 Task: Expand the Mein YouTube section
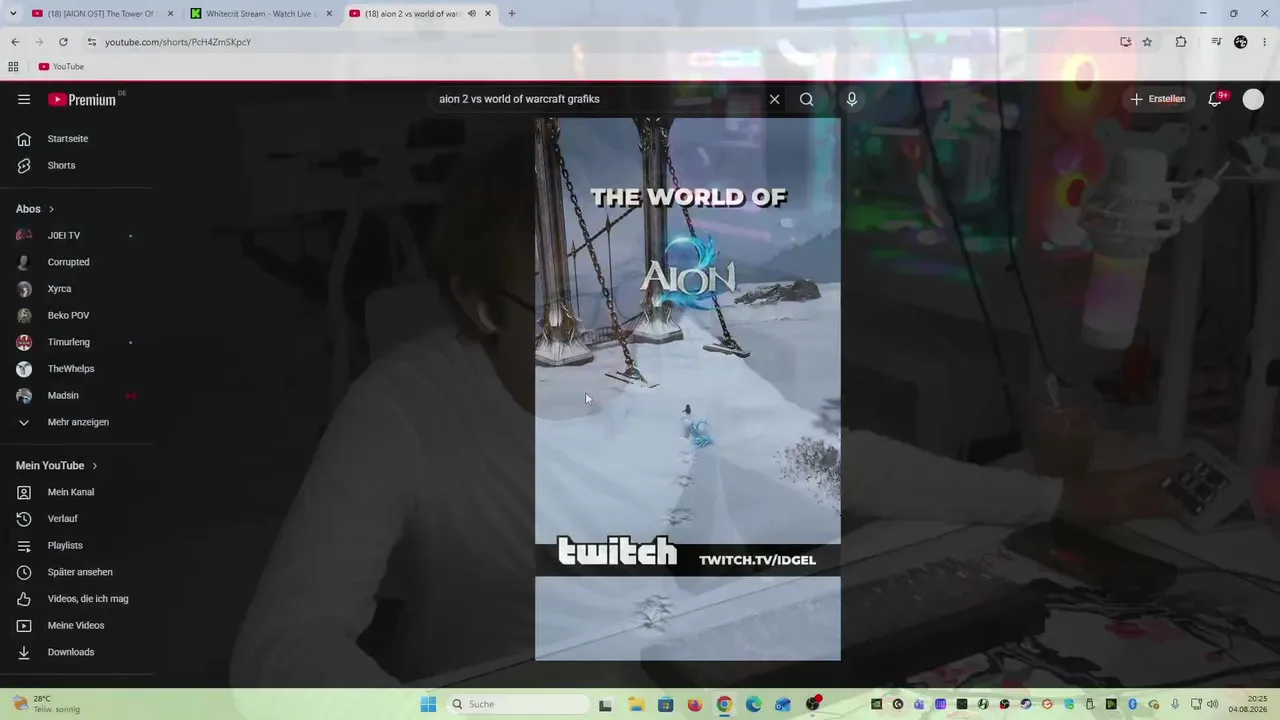(57, 466)
